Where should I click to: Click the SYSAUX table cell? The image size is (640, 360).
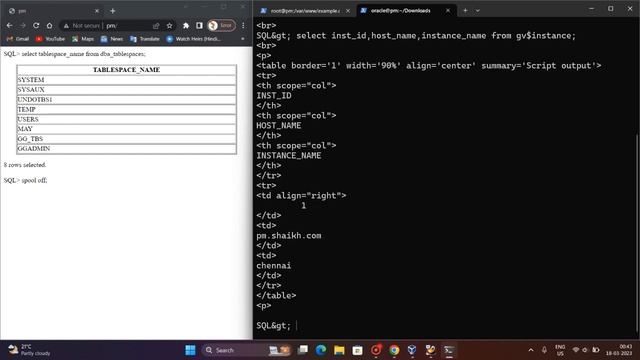[x=127, y=89]
